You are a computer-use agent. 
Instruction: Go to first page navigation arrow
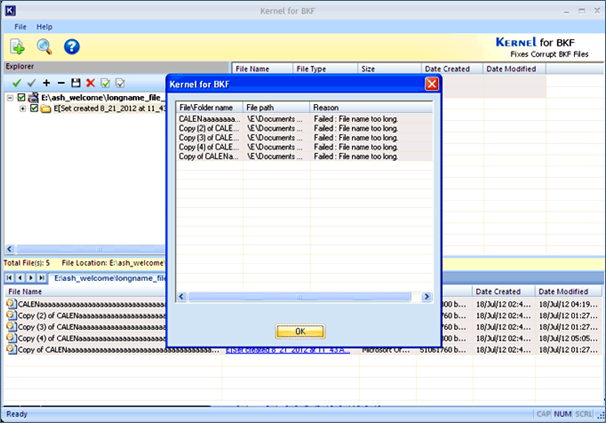click(x=9, y=278)
